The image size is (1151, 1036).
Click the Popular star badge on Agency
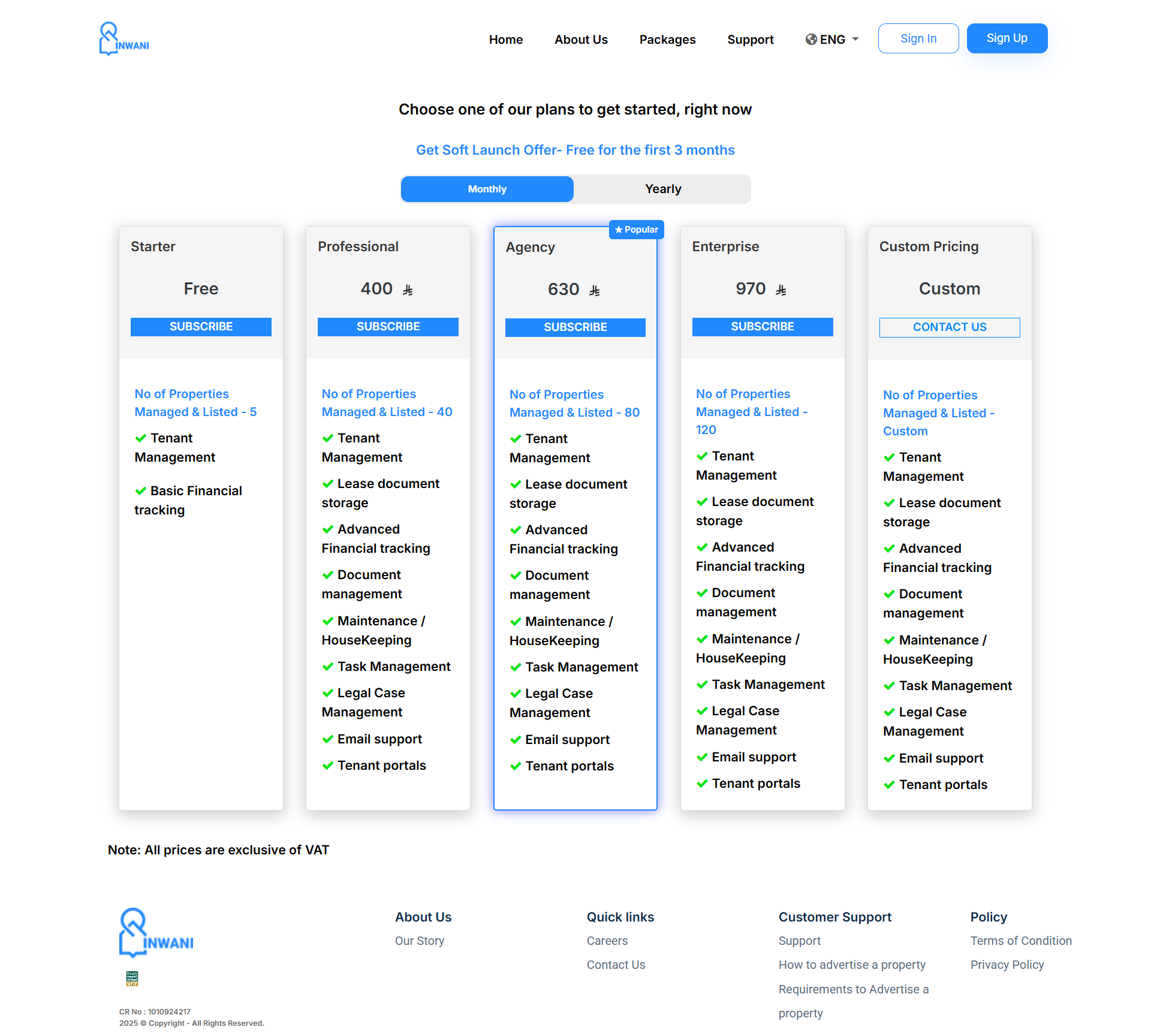636,230
